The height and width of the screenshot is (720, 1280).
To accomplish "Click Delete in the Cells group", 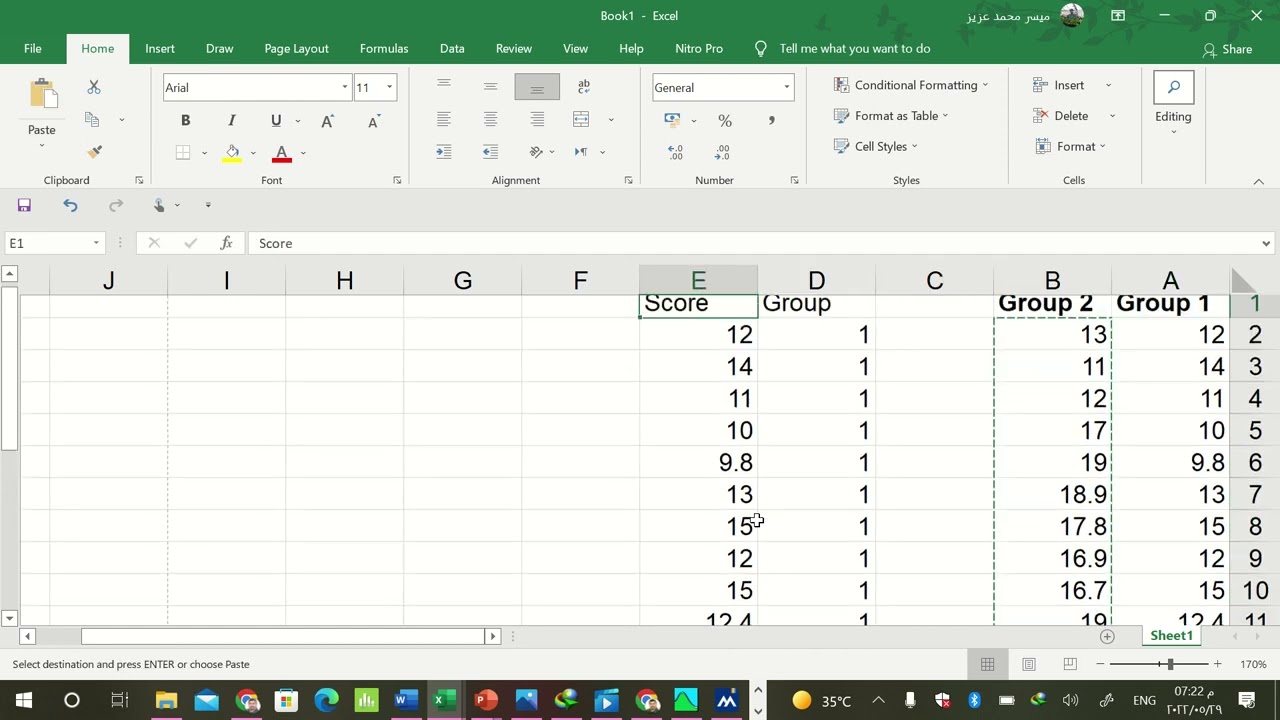I will pos(1061,116).
